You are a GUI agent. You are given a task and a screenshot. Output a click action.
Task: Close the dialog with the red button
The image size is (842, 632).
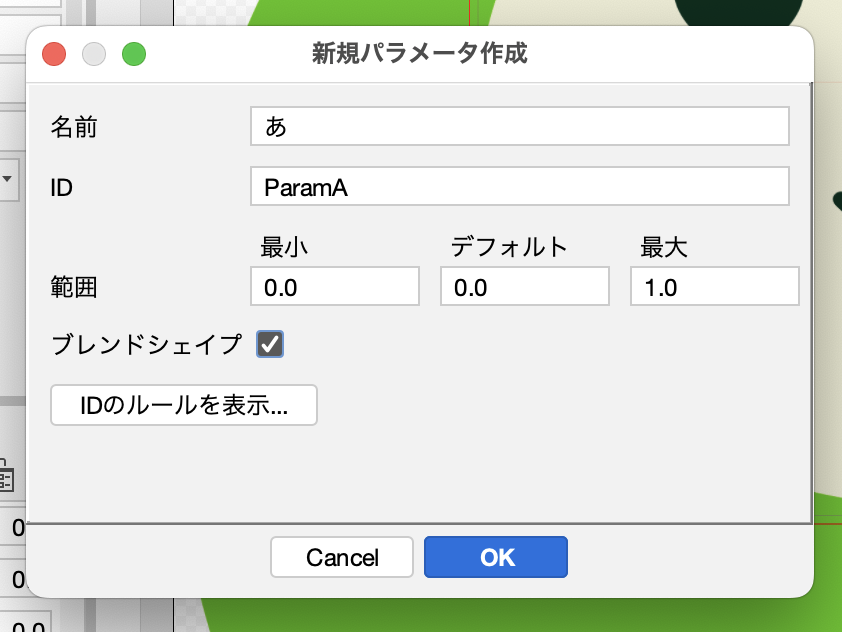[x=54, y=54]
